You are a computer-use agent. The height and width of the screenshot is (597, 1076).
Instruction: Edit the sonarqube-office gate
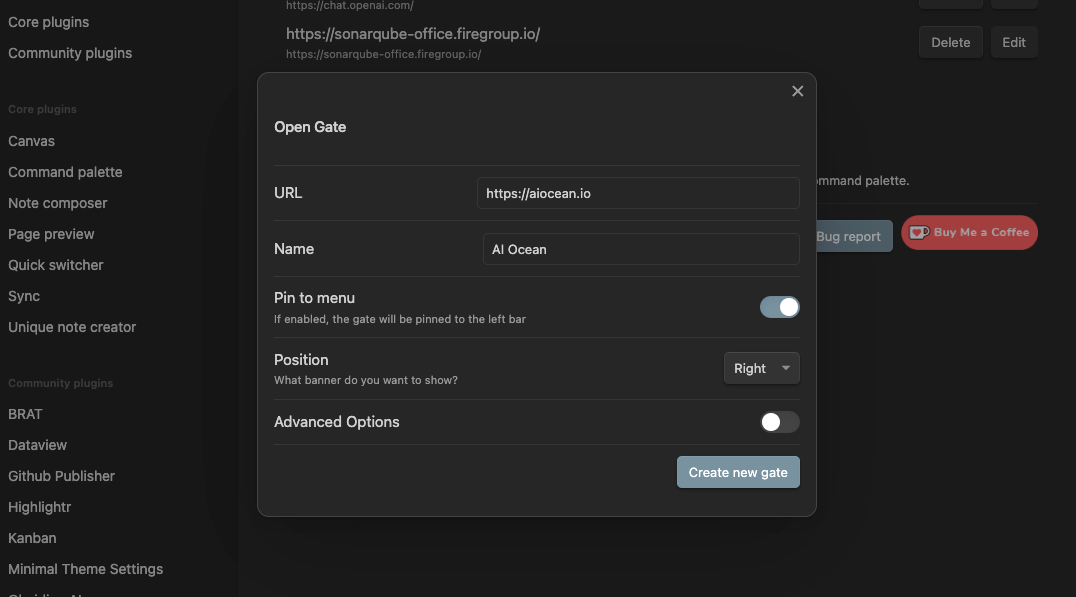[1013, 42]
